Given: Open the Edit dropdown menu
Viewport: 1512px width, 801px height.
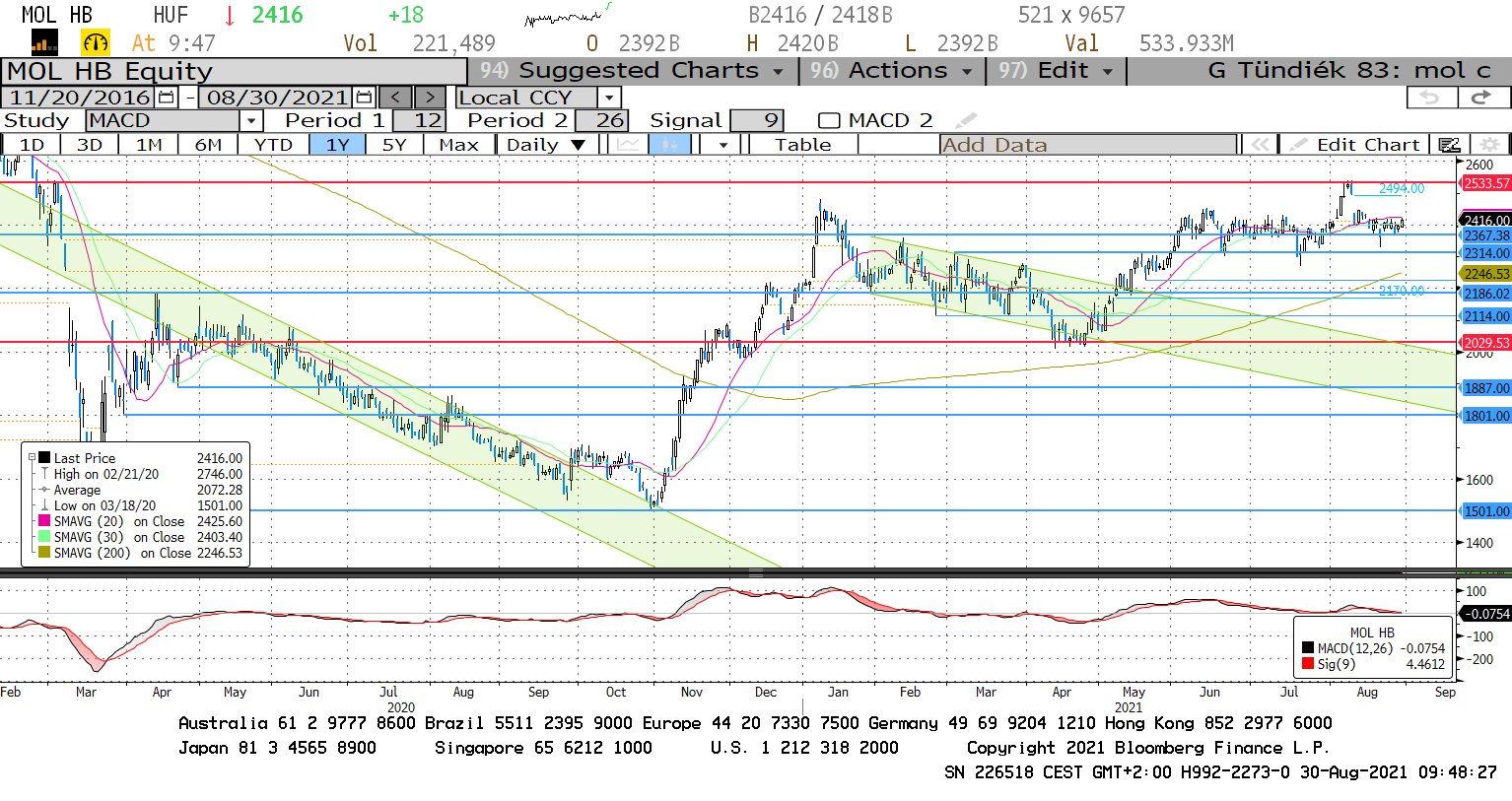Looking at the screenshot, I should pyautogui.click(x=1056, y=71).
